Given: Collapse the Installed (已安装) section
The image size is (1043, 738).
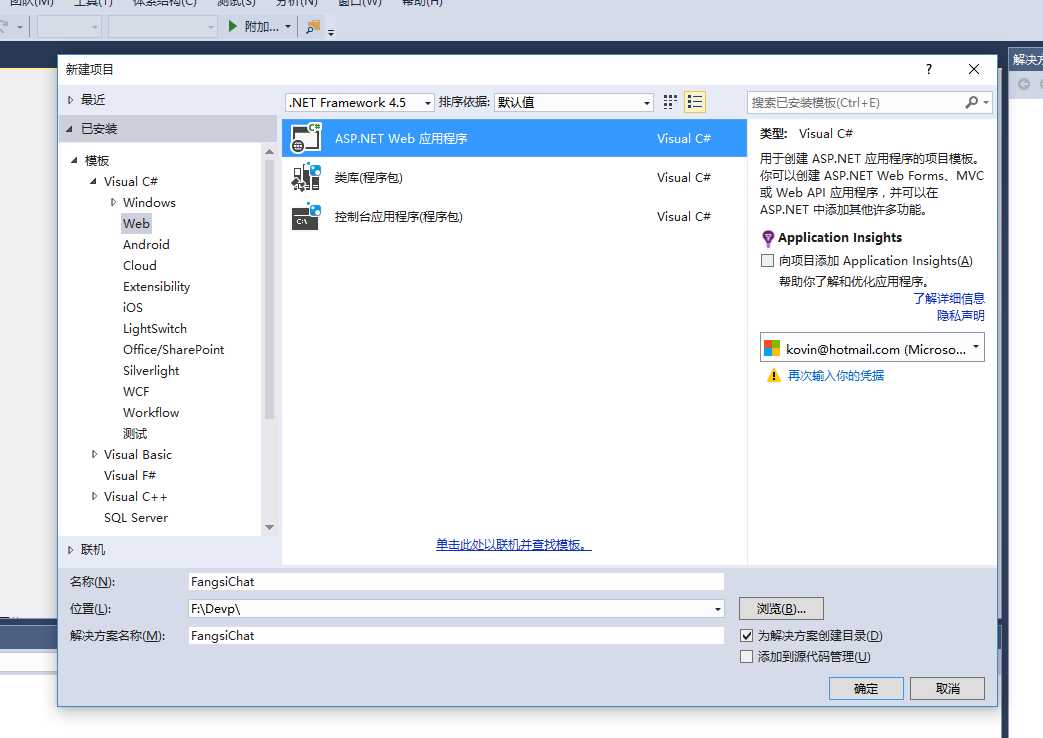Looking at the screenshot, I should [69, 128].
